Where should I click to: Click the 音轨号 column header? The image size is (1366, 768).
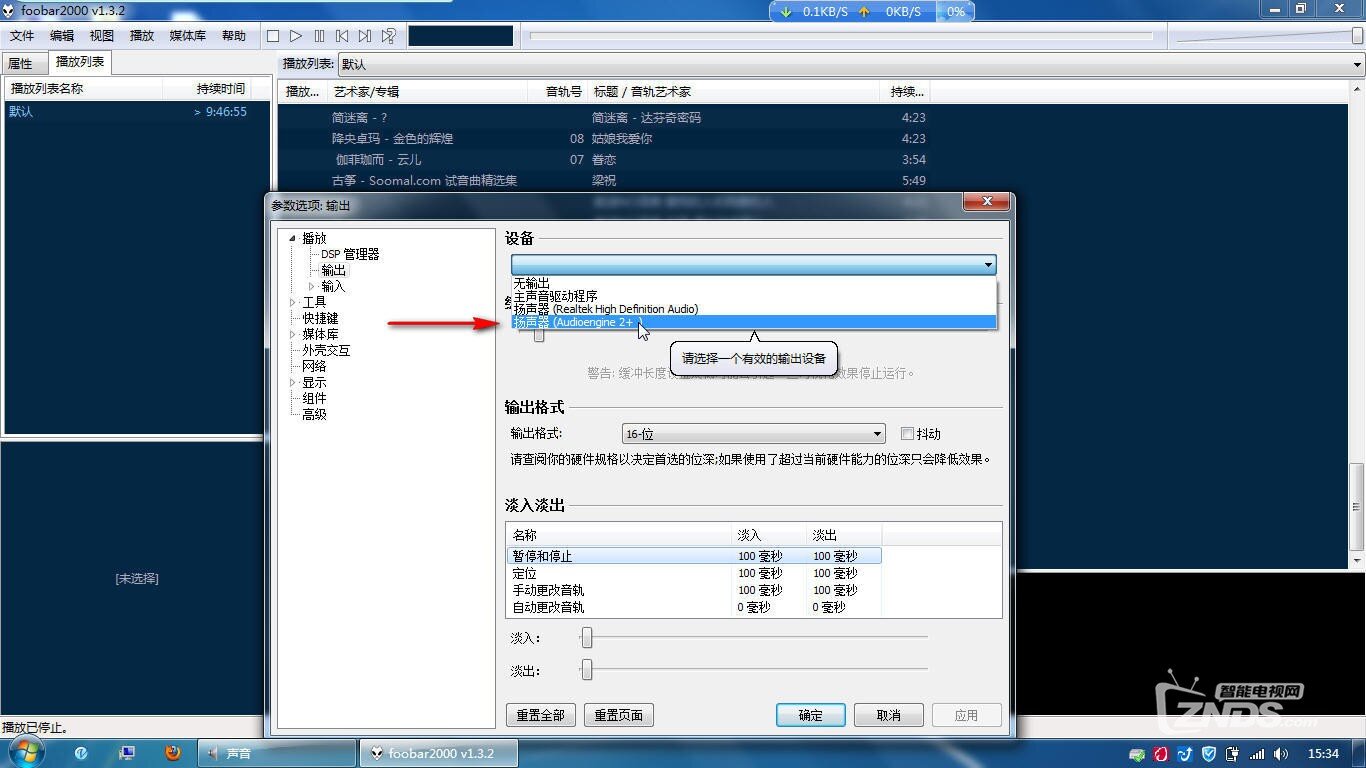558,91
